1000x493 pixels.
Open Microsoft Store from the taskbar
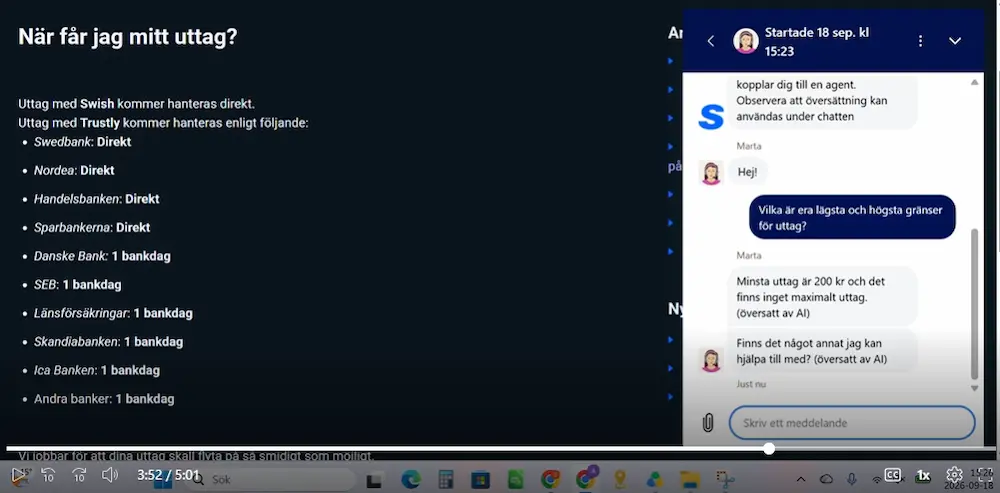[480, 480]
